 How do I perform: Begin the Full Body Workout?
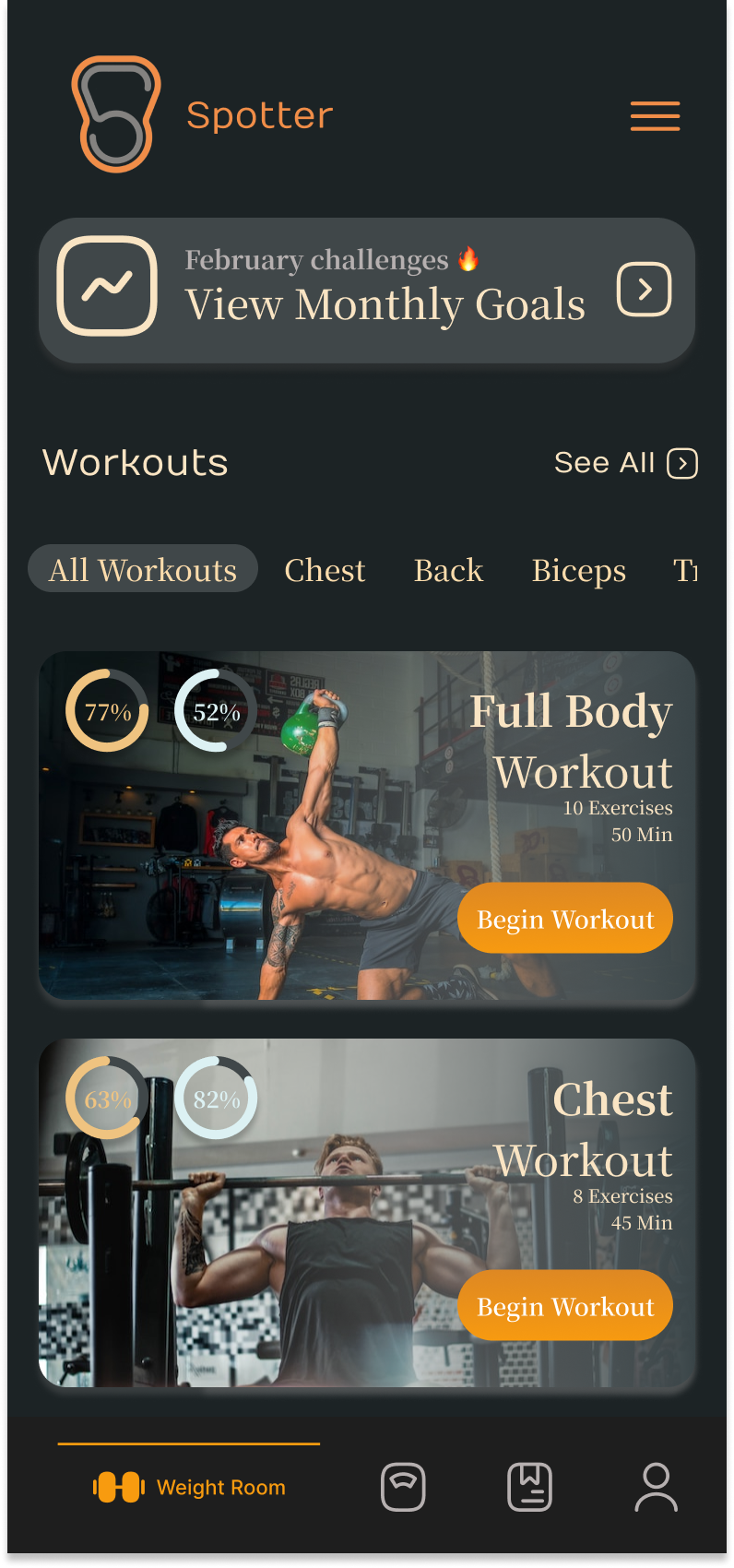pyautogui.click(x=565, y=919)
